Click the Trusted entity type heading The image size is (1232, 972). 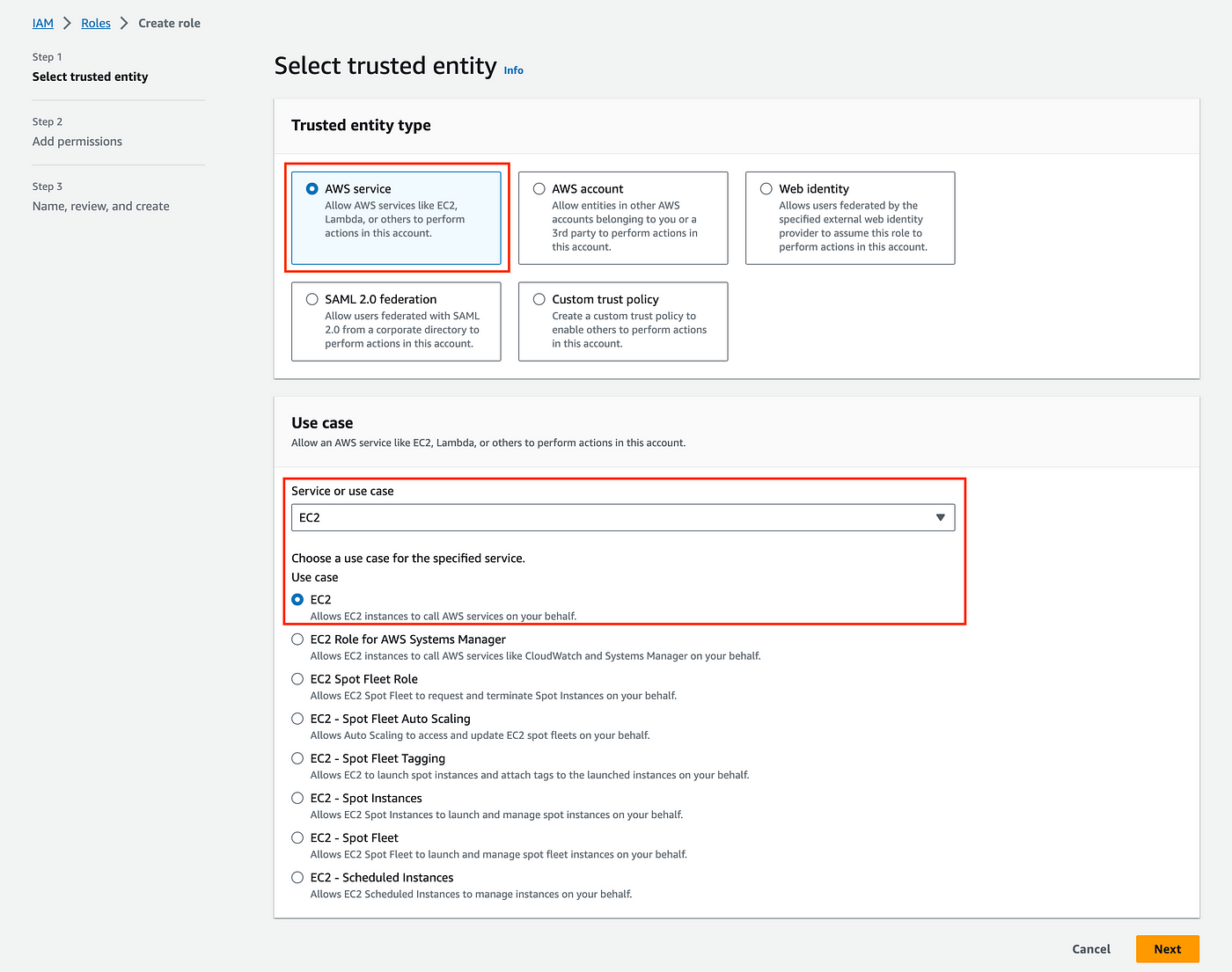[361, 125]
